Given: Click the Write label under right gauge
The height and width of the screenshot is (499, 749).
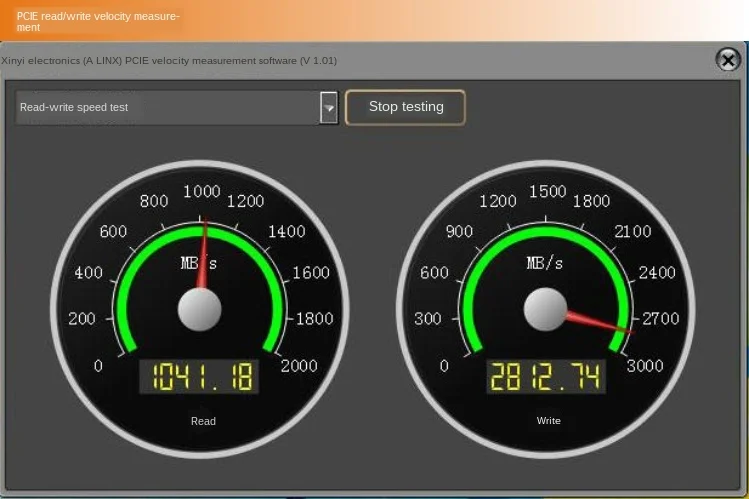Looking at the screenshot, I should [x=548, y=421].
